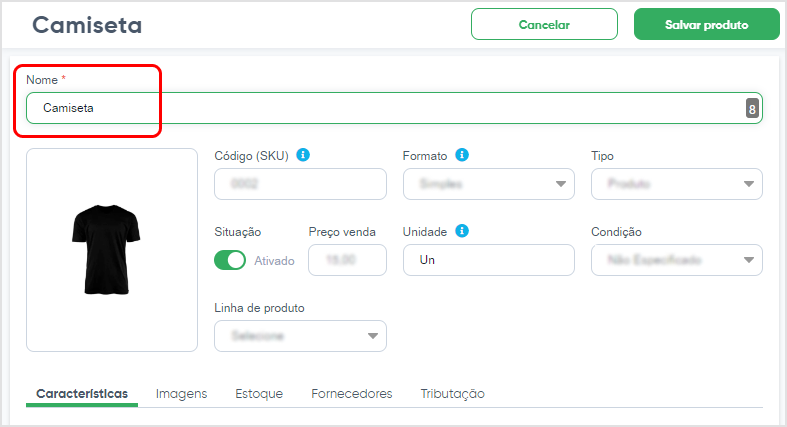Image resolution: width=787 pixels, height=427 pixels.
Task: Select the Características tab
Action: [x=82, y=394]
